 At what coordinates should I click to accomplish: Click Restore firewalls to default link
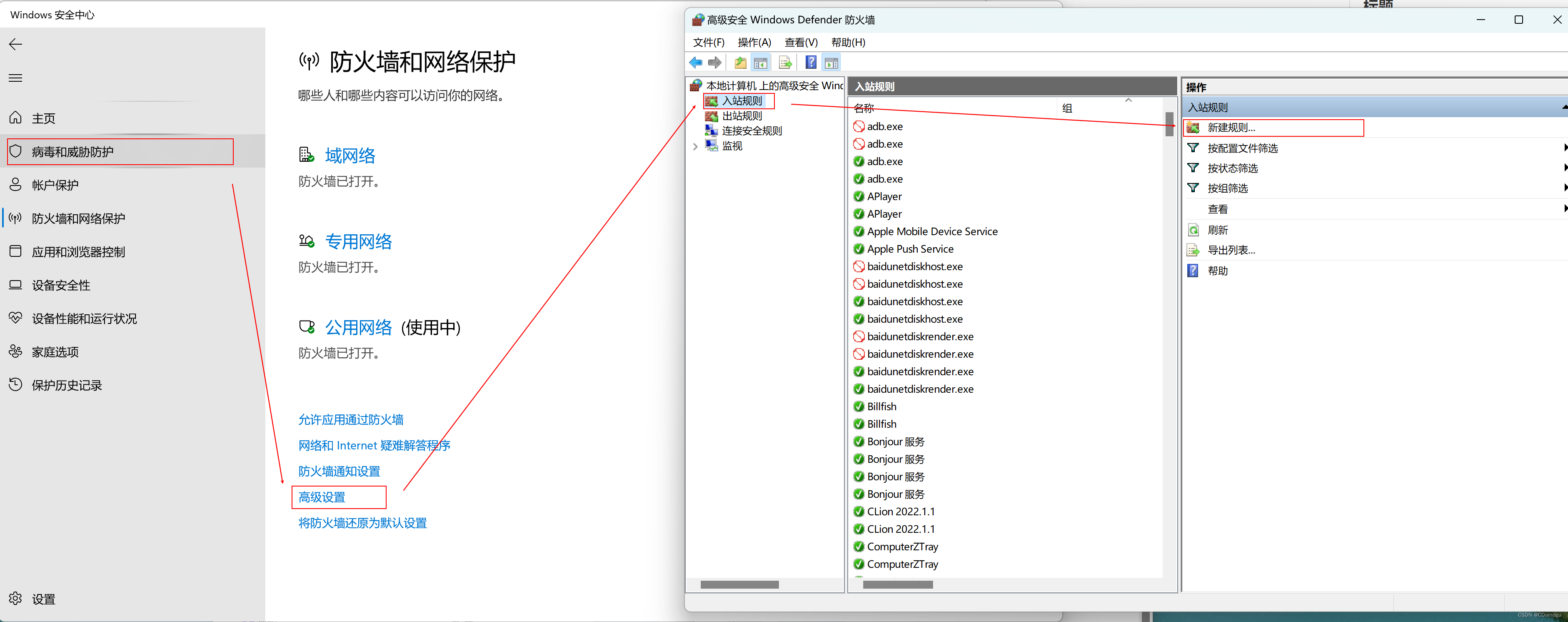pos(363,523)
